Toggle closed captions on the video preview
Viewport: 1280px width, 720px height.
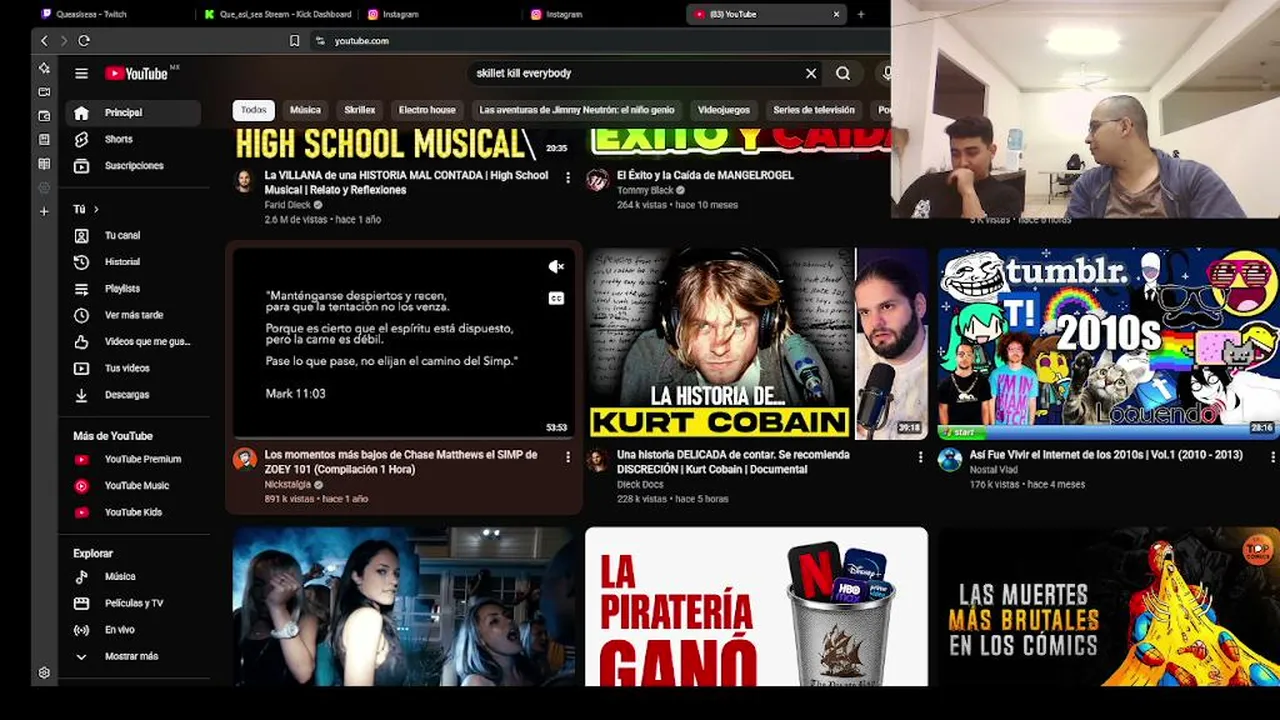(556, 298)
